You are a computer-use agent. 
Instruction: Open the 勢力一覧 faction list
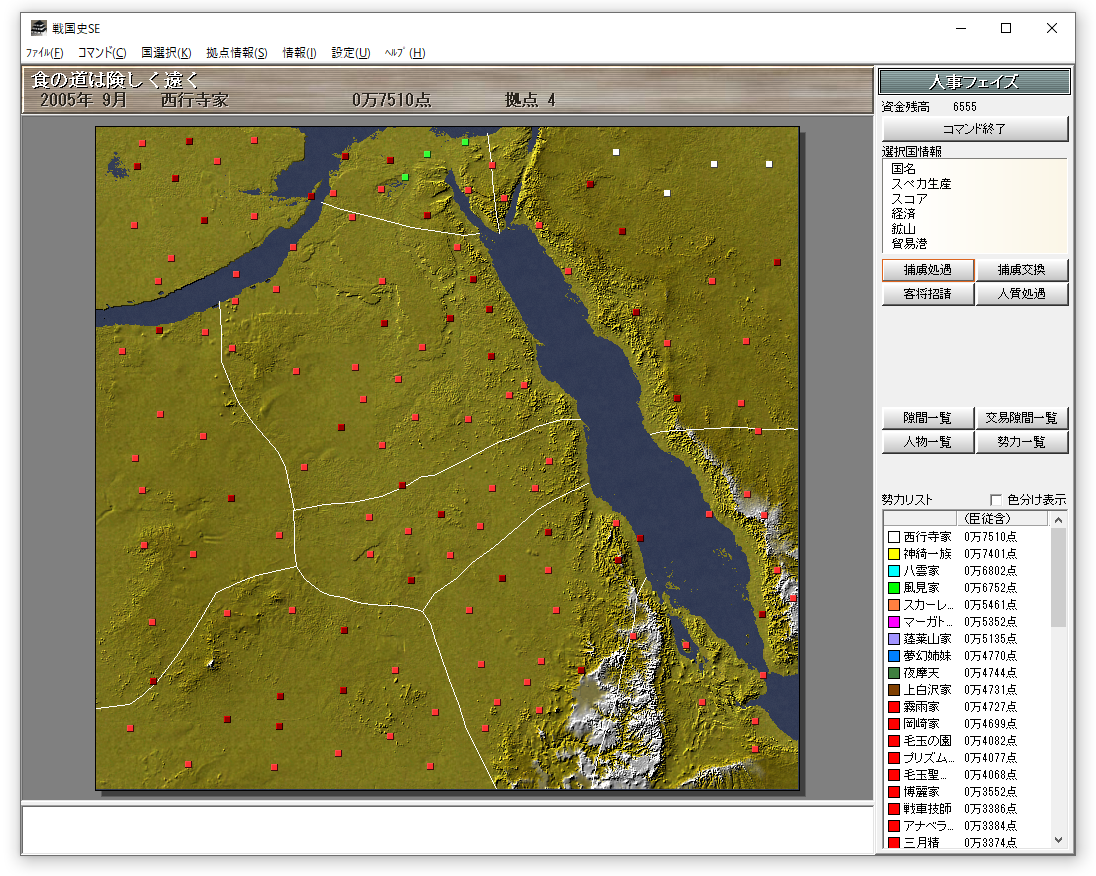coord(1021,442)
